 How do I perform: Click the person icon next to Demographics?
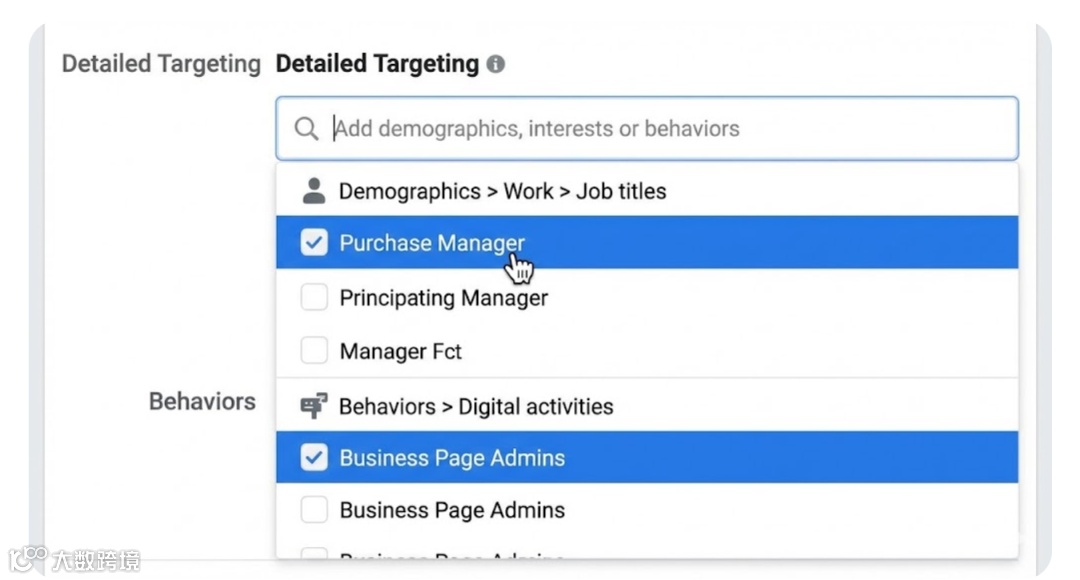point(314,191)
